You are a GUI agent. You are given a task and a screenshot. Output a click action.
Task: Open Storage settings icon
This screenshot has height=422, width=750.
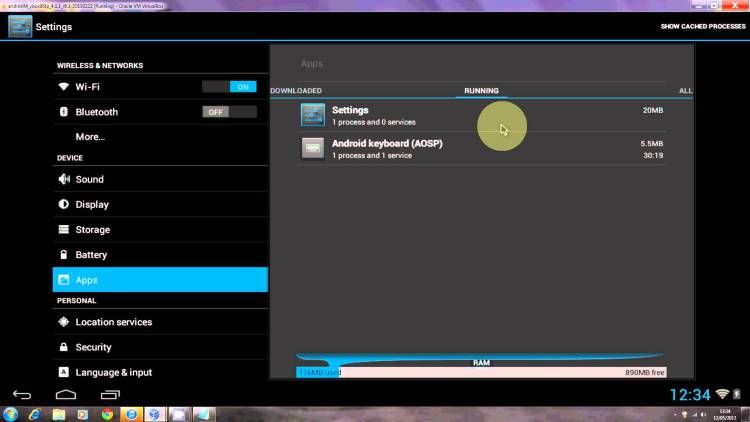pos(64,229)
